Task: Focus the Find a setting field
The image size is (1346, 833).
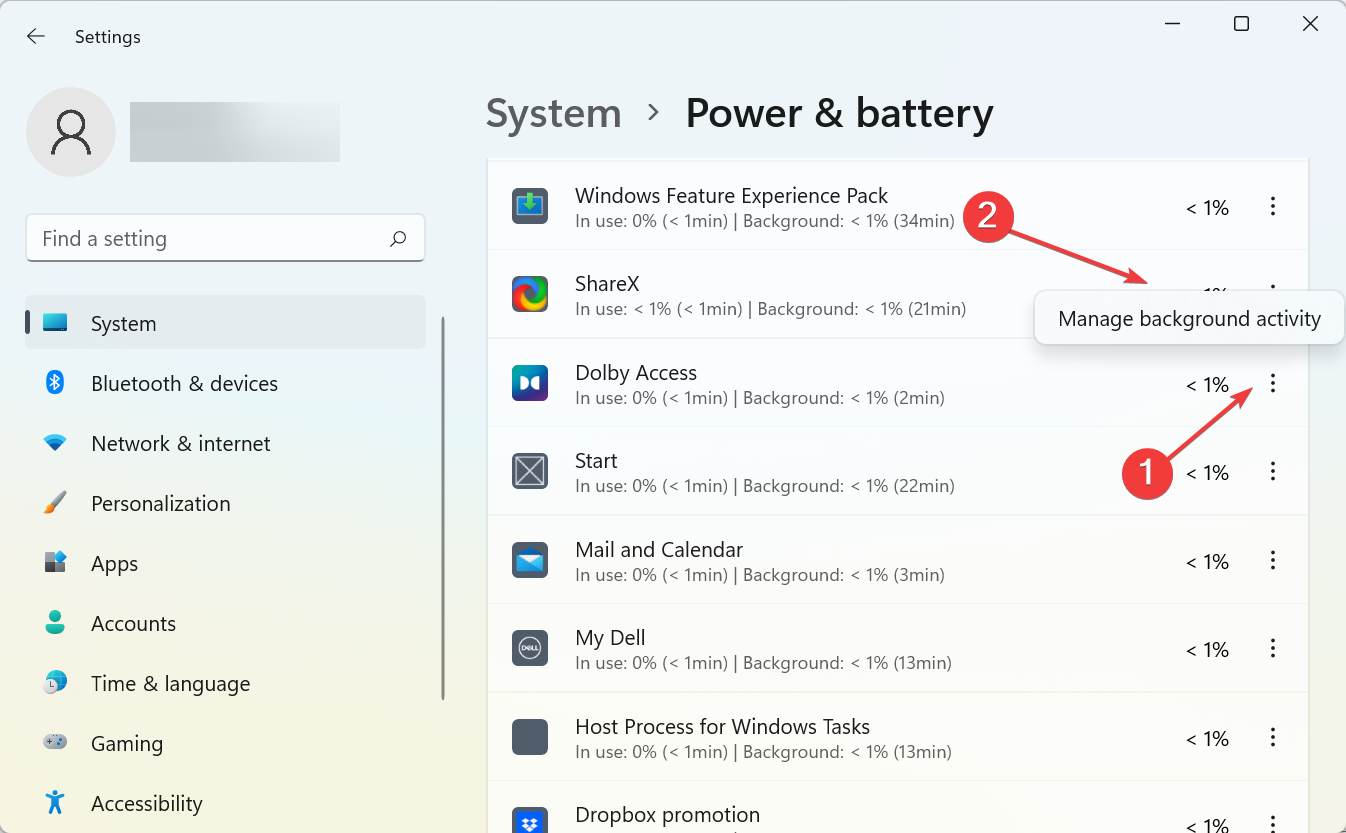Action: [x=225, y=239]
